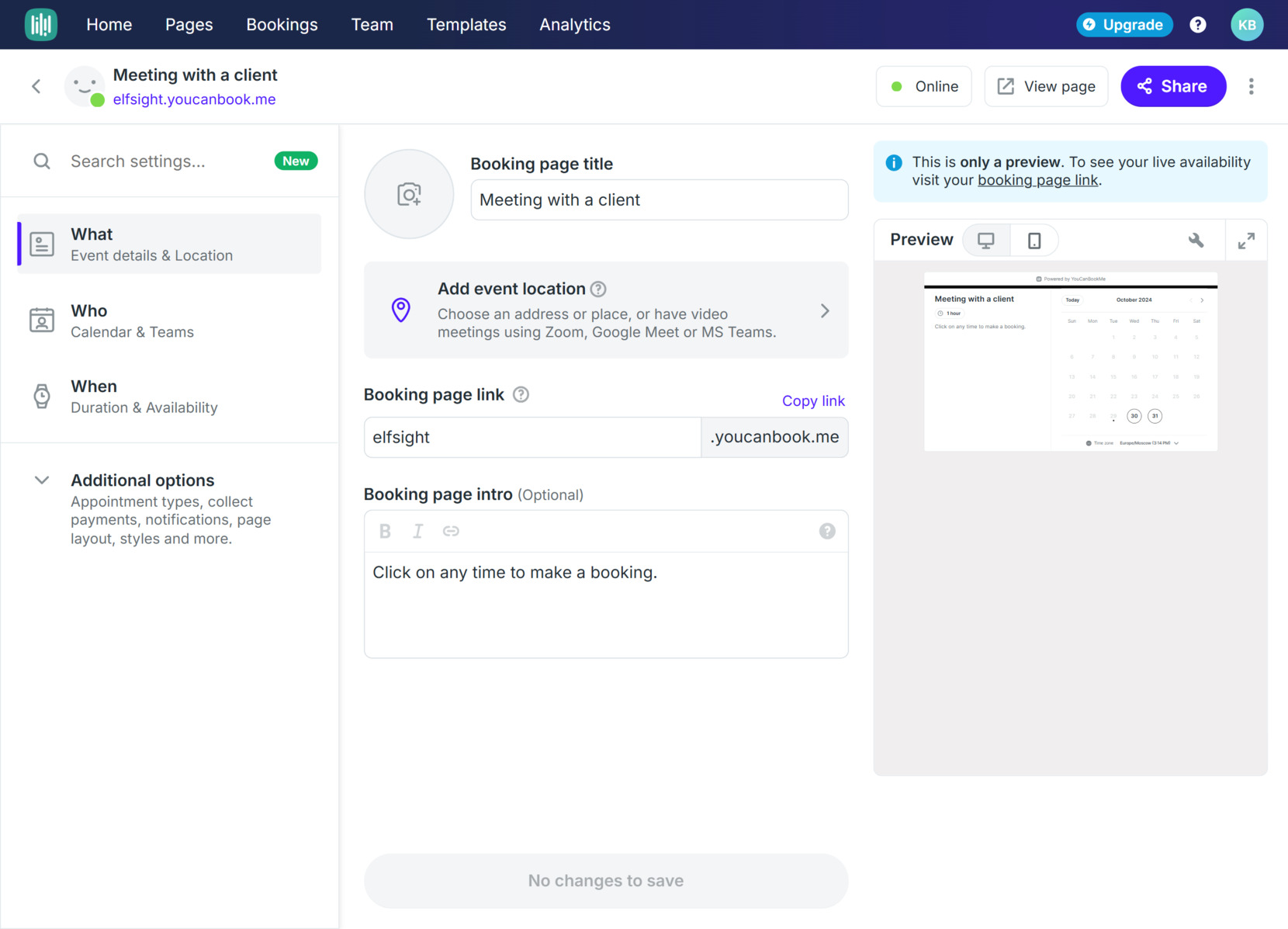Open the Bookings menu item
This screenshot has width=1288, height=929.
coord(282,24)
